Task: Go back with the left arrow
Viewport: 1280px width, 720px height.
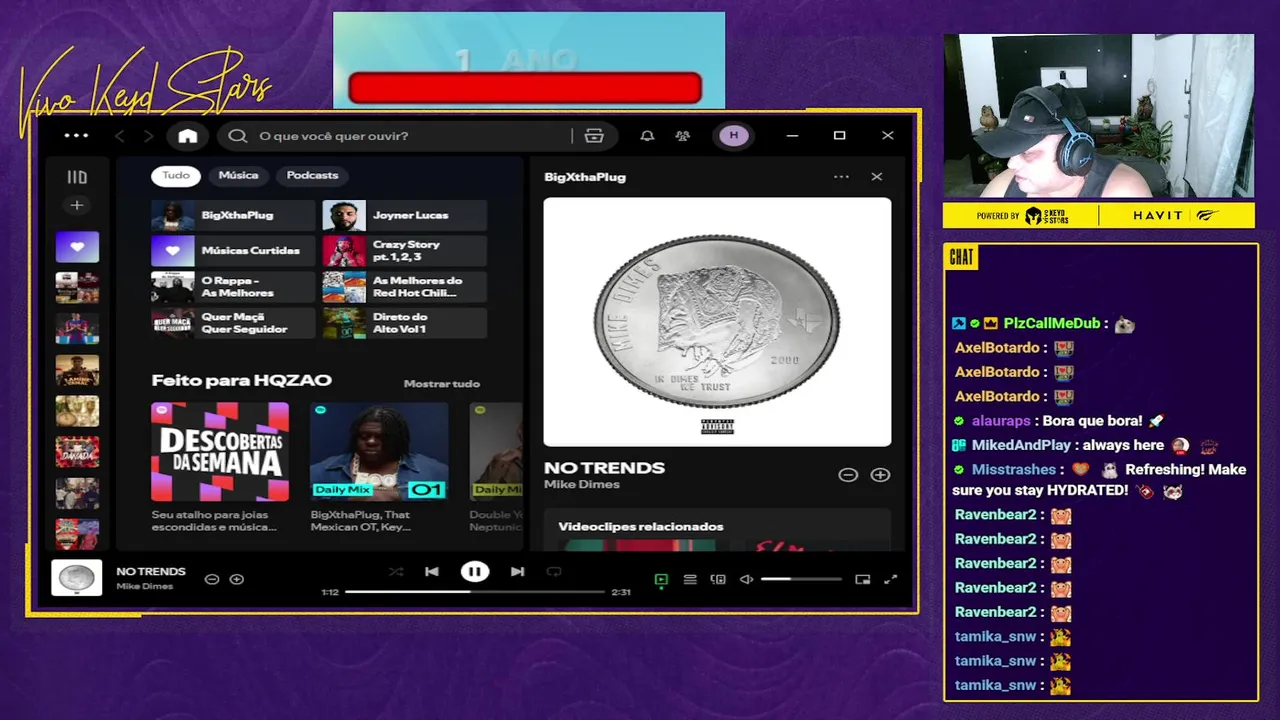Action: pyautogui.click(x=120, y=136)
